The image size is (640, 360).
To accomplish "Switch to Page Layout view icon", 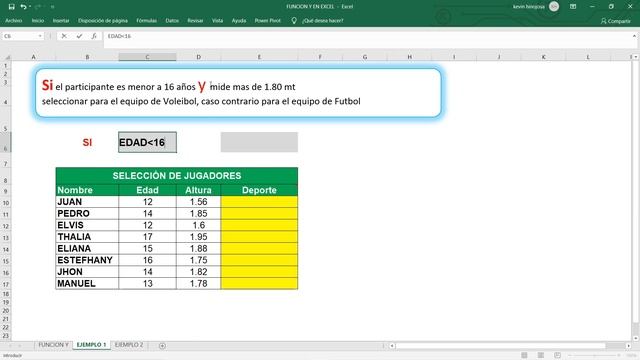I will pos(541,355).
